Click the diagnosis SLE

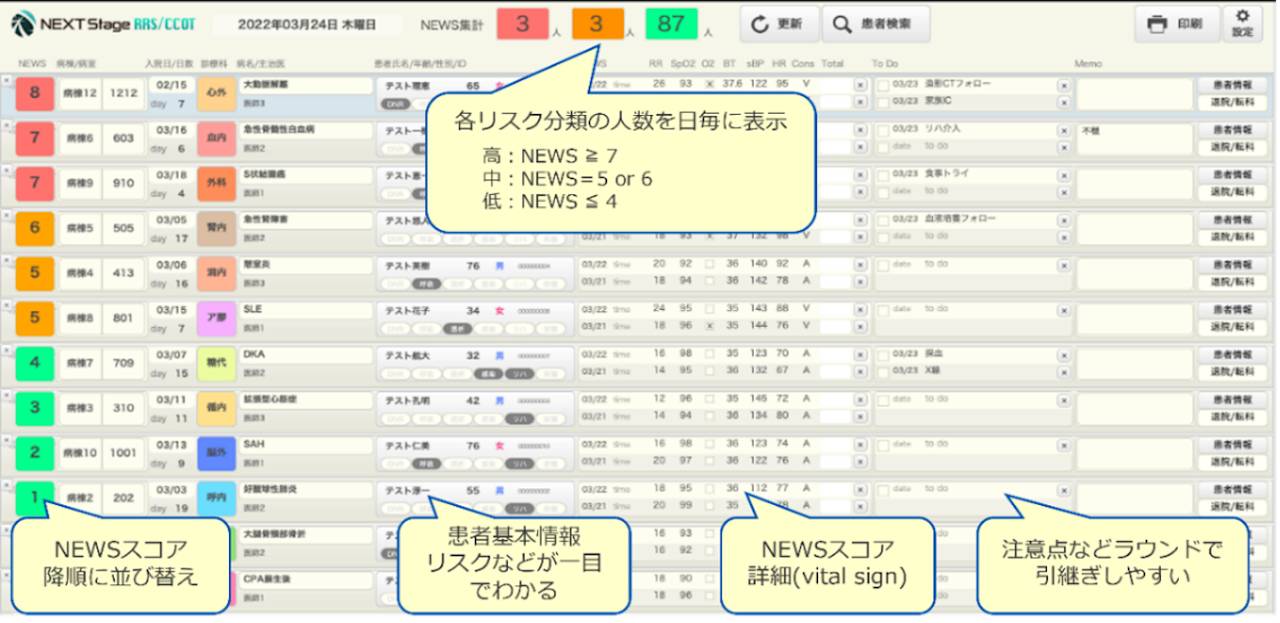point(252,310)
